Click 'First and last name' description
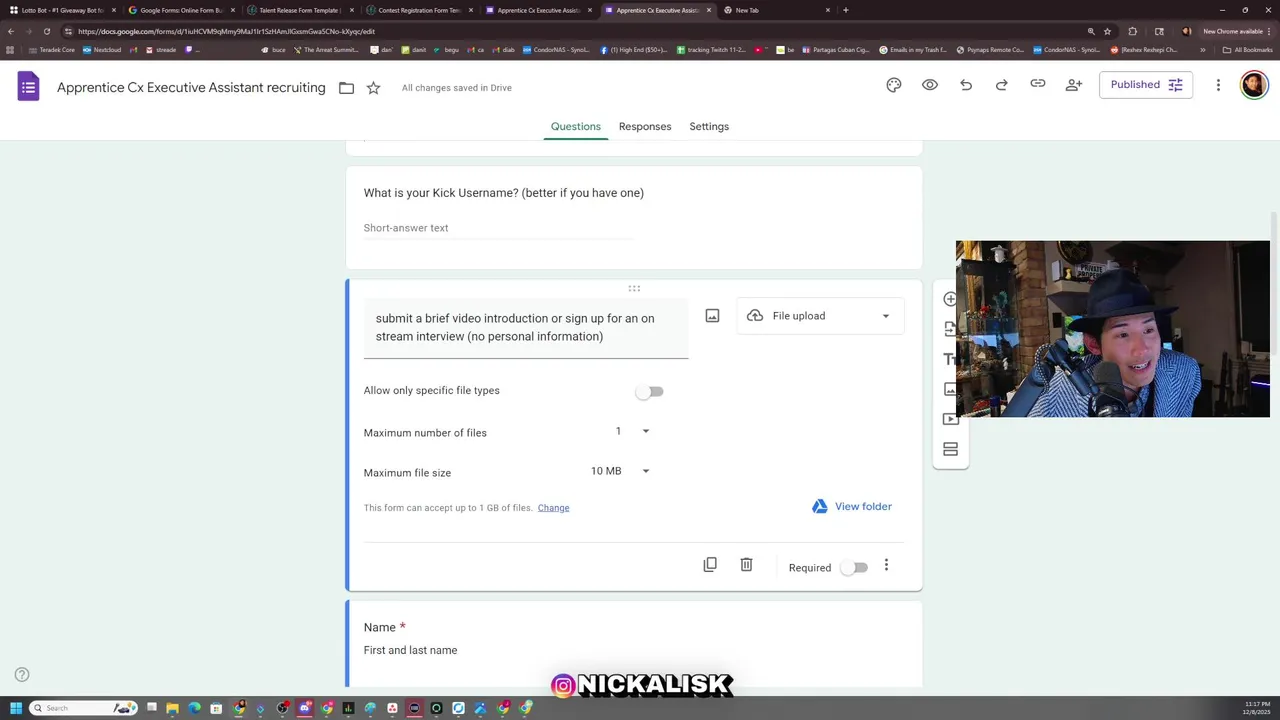This screenshot has height=720, width=1280. [x=410, y=650]
